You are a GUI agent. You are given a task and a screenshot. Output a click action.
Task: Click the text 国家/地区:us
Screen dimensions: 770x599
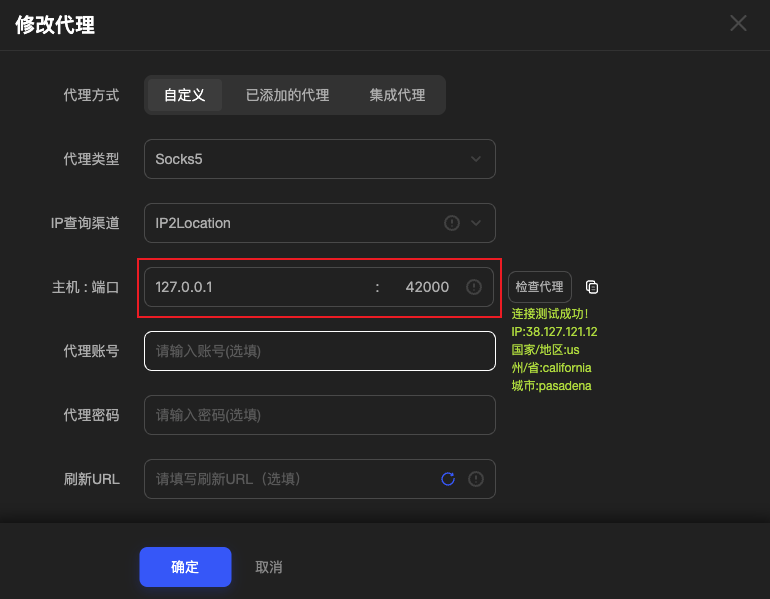point(545,350)
